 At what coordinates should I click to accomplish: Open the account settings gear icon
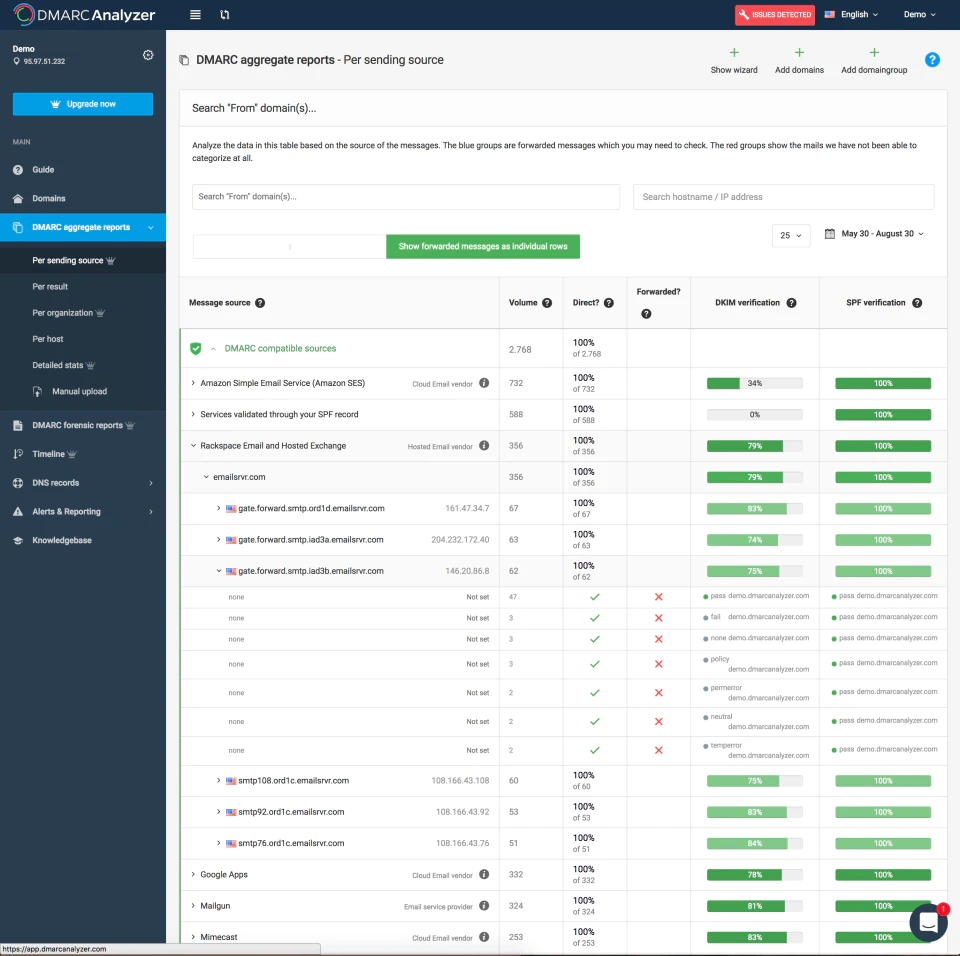[x=148, y=55]
